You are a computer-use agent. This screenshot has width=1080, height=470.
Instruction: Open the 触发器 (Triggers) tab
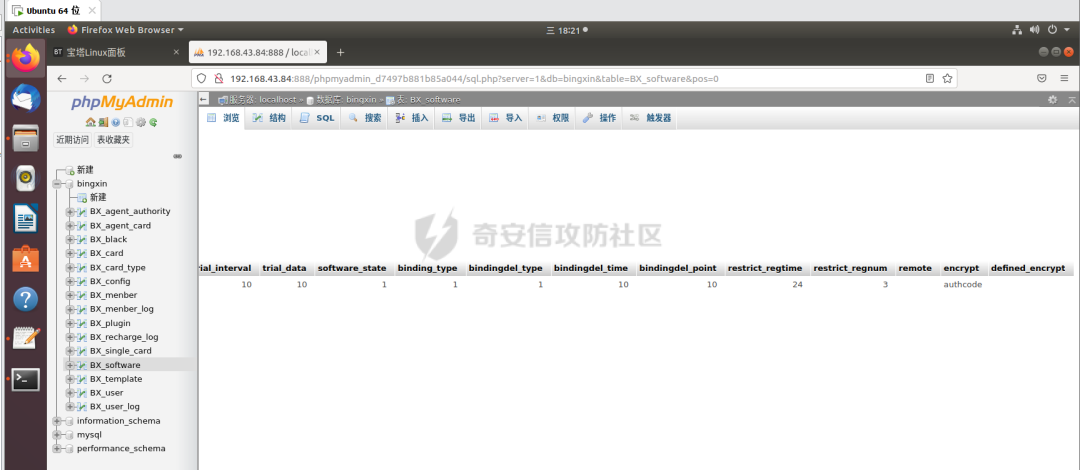pos(650,118)
